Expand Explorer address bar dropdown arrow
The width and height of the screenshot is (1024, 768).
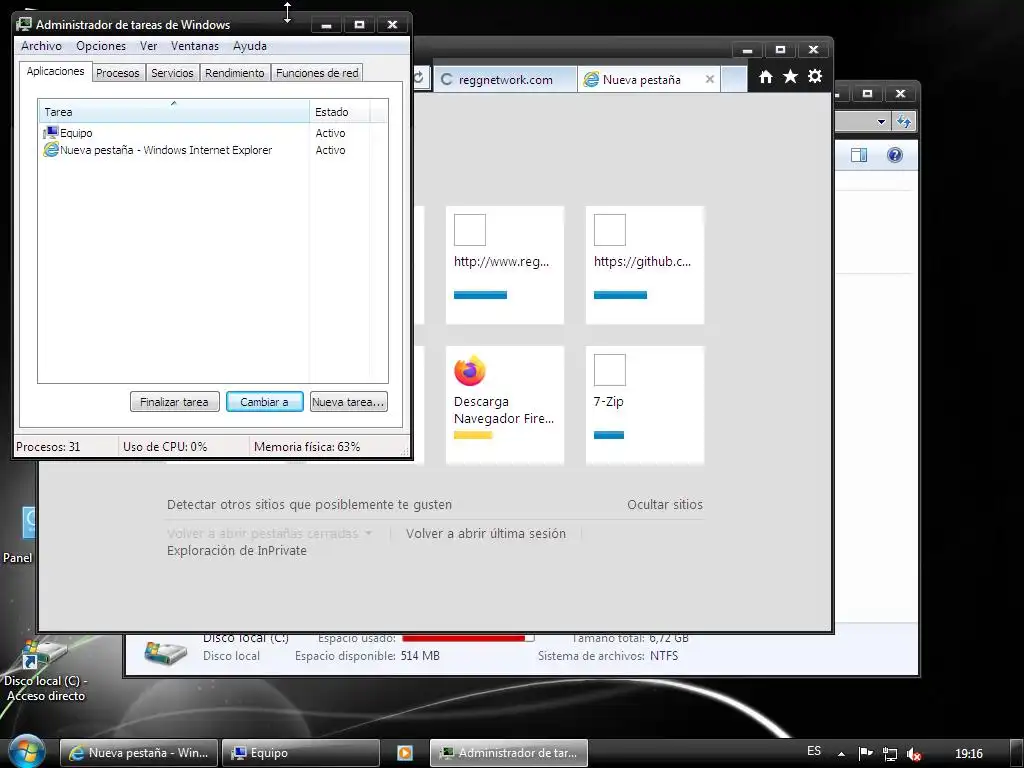881,121
